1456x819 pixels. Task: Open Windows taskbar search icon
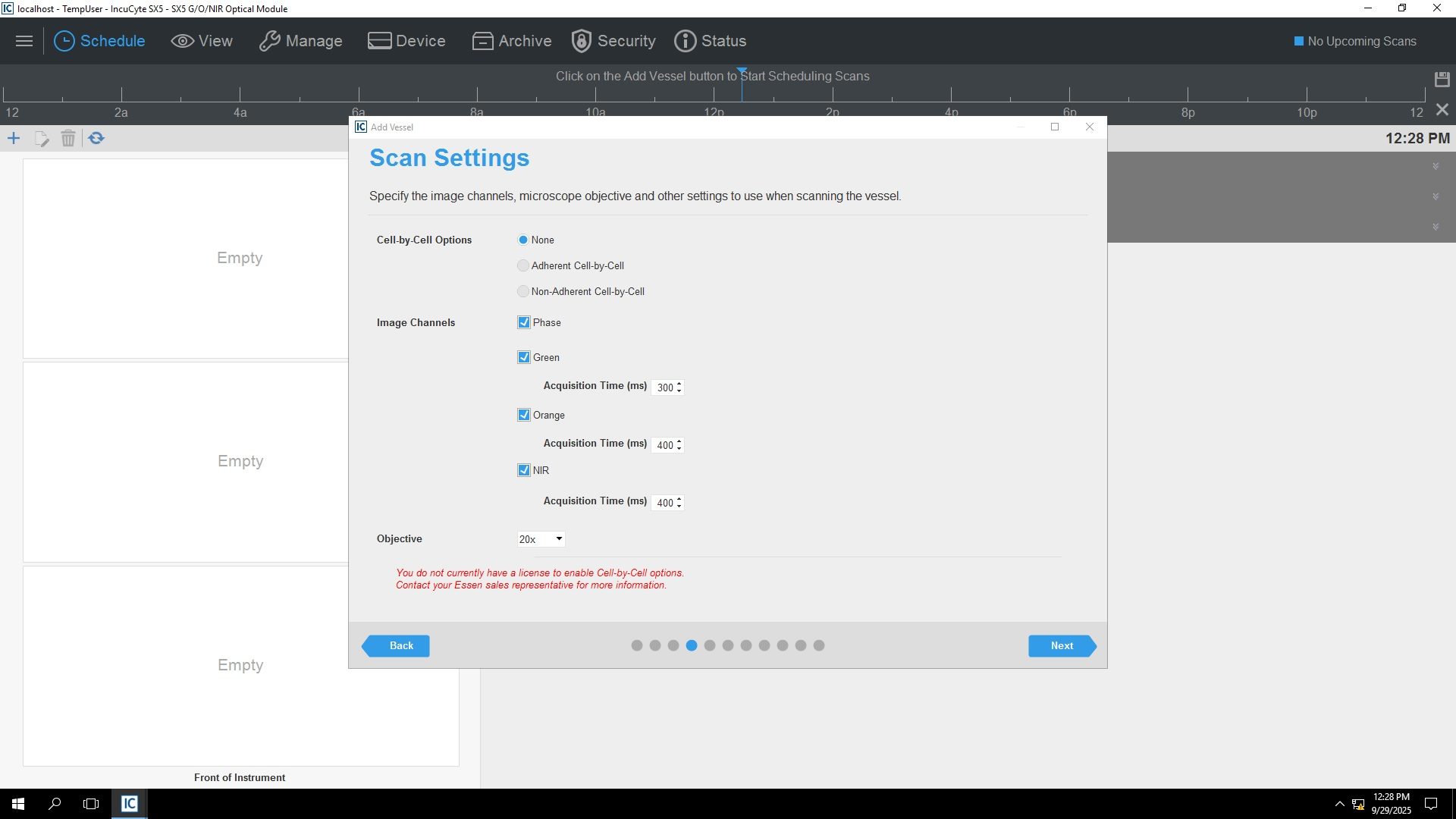pyautogui.click(x=55, y=804)
